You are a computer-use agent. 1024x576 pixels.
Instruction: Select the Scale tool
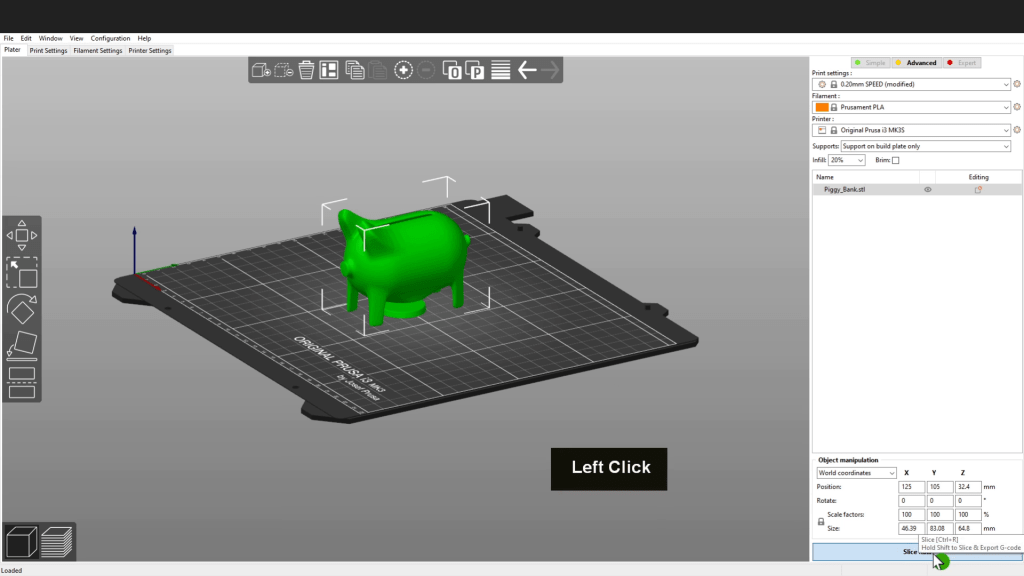coord(22,272)
